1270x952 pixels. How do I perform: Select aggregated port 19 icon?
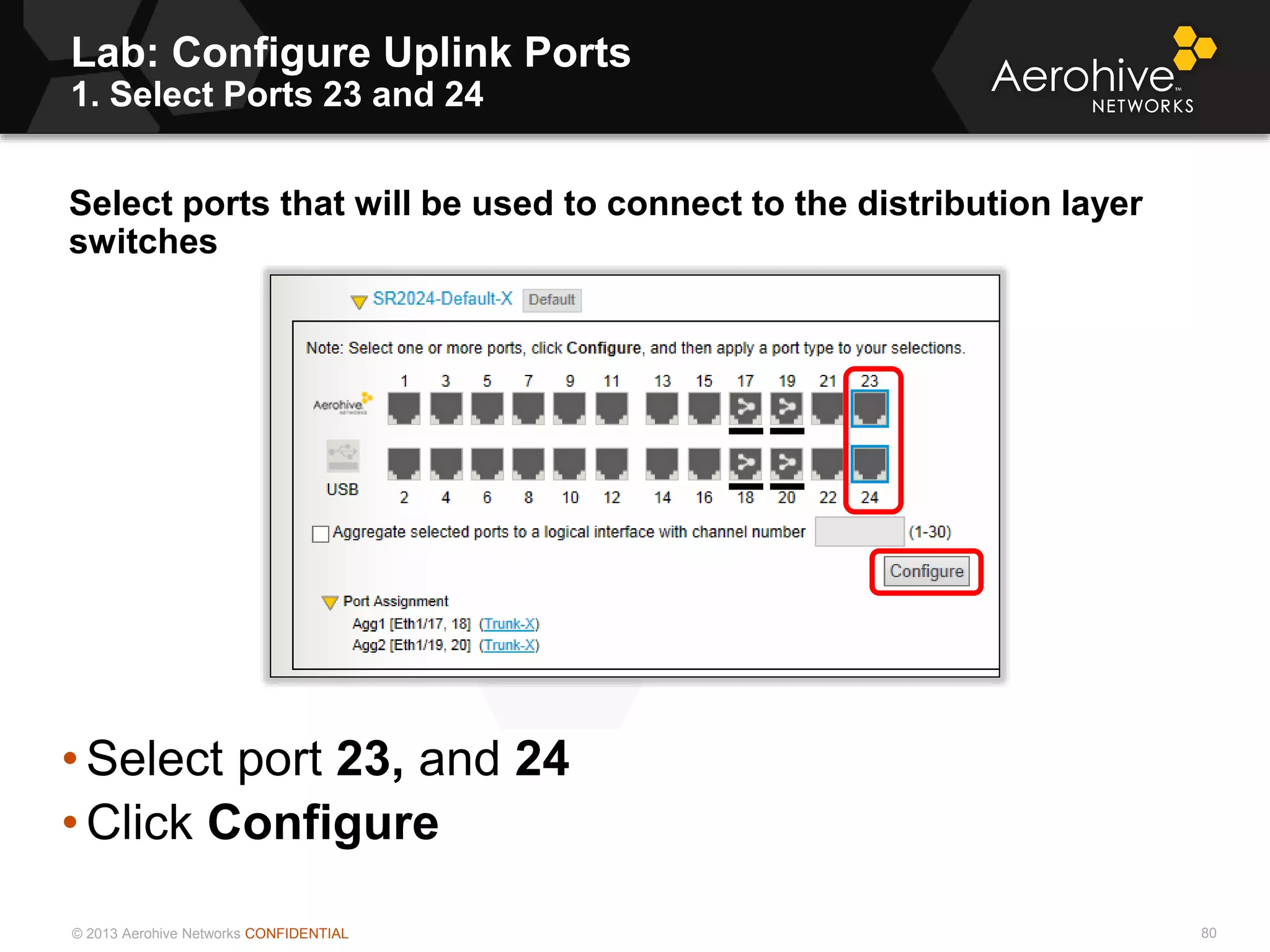pyautogui.click(x=786, y=408)
